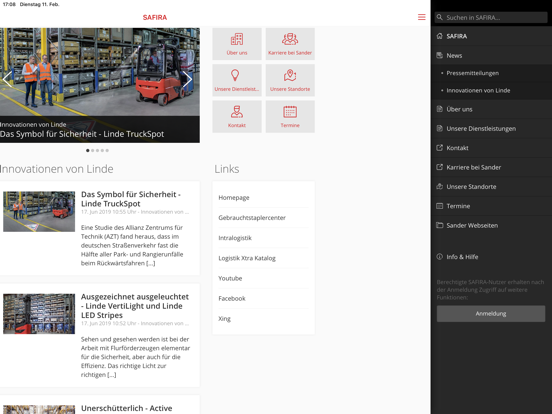Open the Termine calendar tile icon
The height and width of the screenshot is (414, 552).
290,112
